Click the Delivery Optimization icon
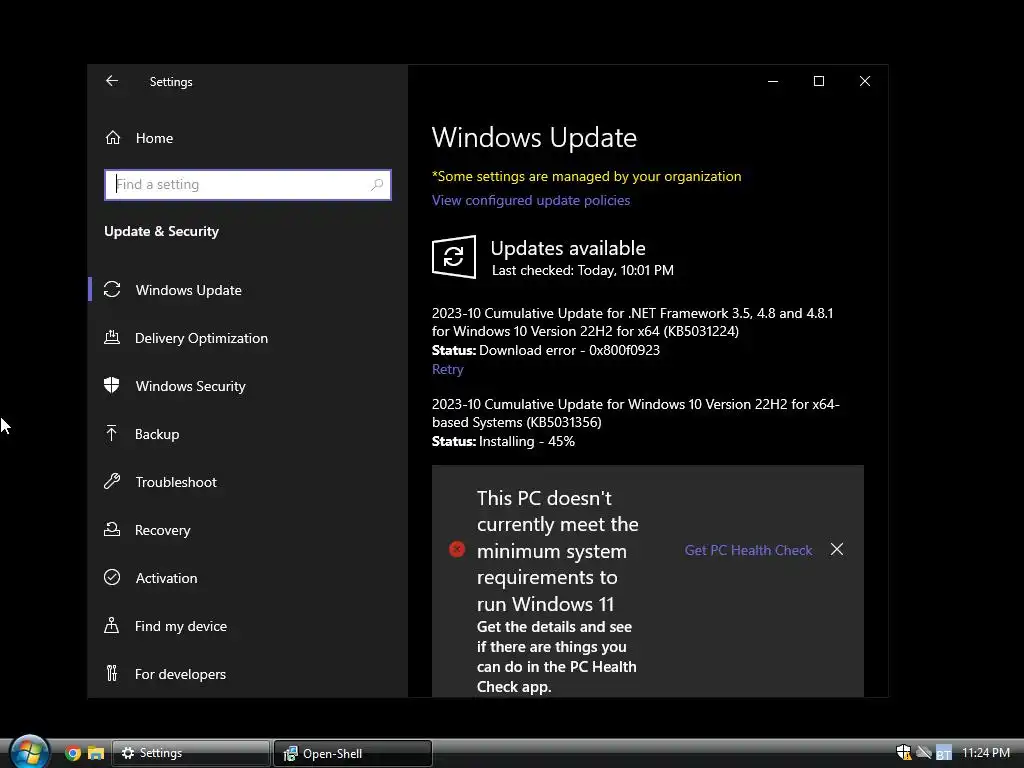 (x=112, y=338)
